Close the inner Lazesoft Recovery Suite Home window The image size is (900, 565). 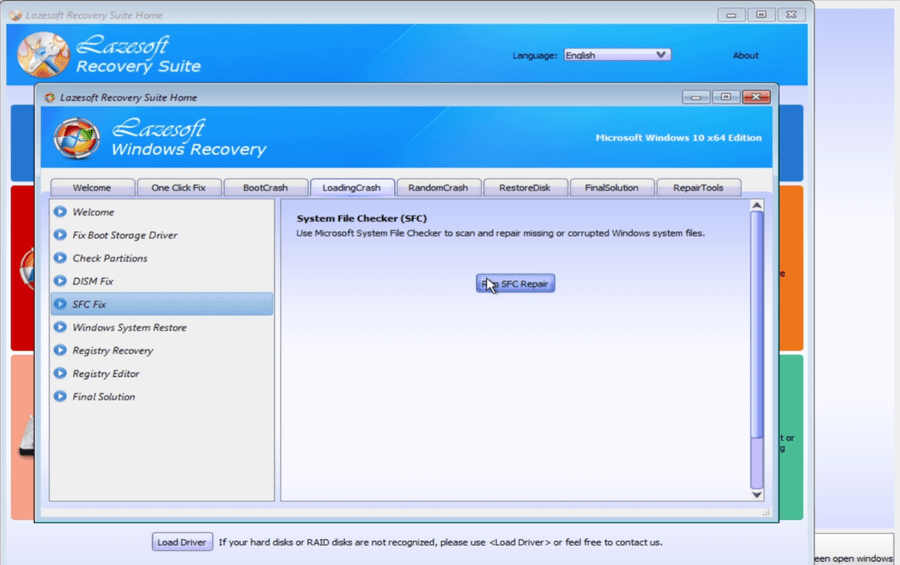756,97
